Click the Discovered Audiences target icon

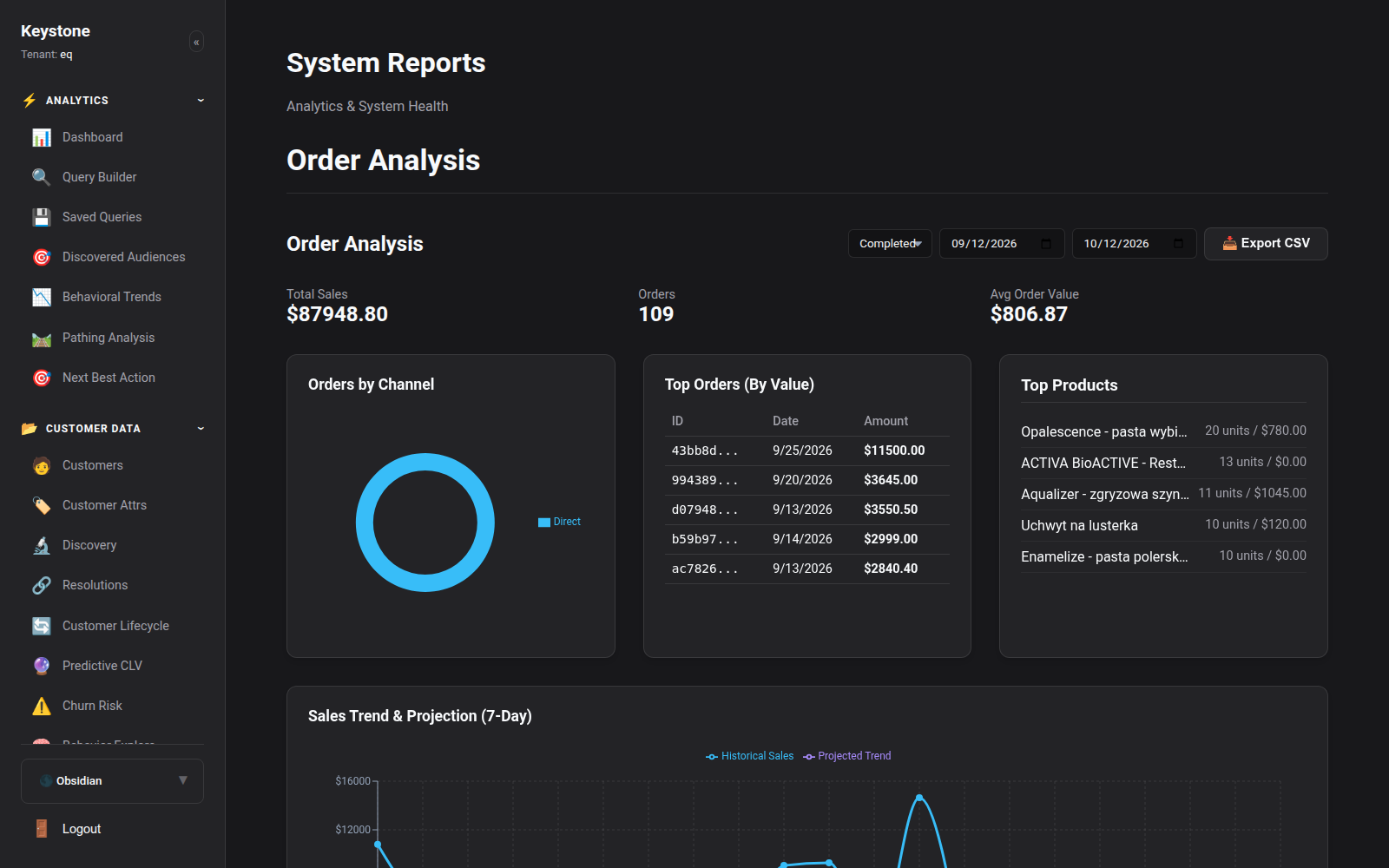point(42,257)
